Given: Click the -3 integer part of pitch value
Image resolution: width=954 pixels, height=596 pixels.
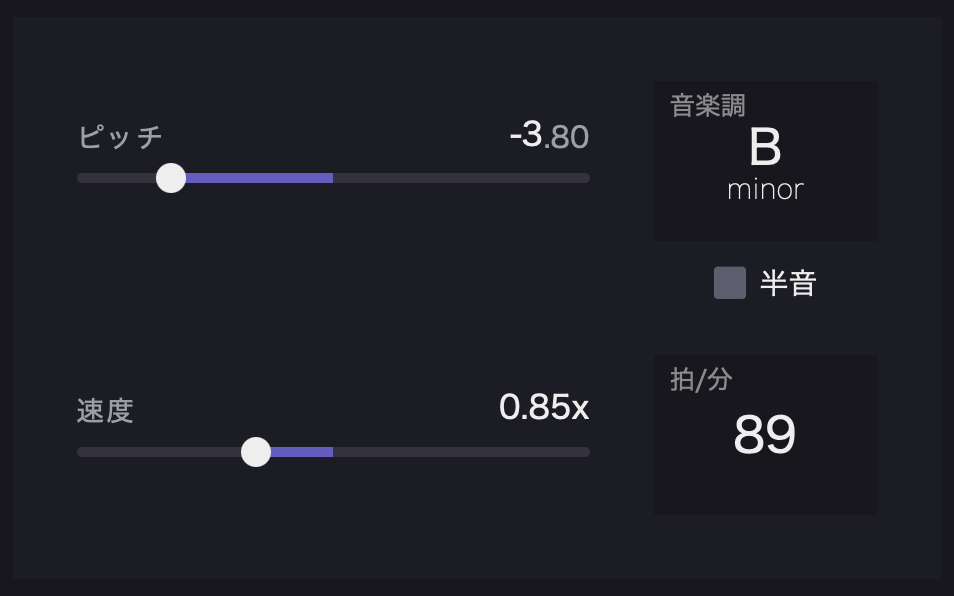Looking at the screenshot, I should pos(526,134).
